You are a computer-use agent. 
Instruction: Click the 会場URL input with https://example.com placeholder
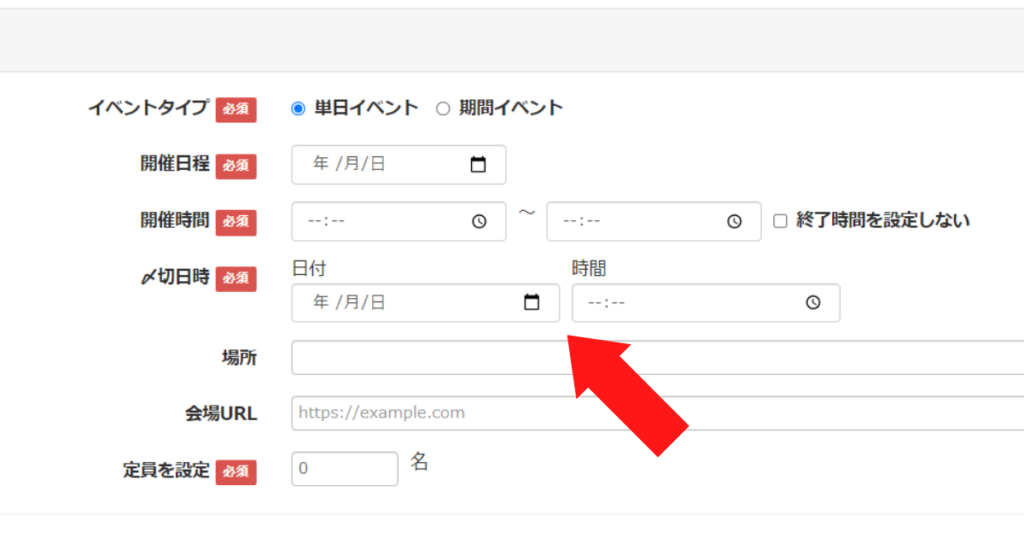tap(658, 413)
